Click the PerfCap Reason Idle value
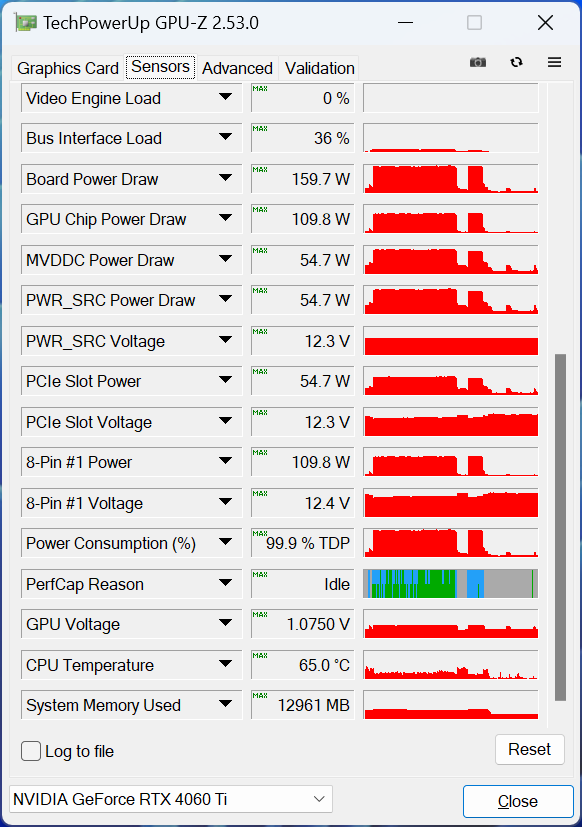Image resolution: width=582 pixels, height=827 pixels. tap(302, 584)
